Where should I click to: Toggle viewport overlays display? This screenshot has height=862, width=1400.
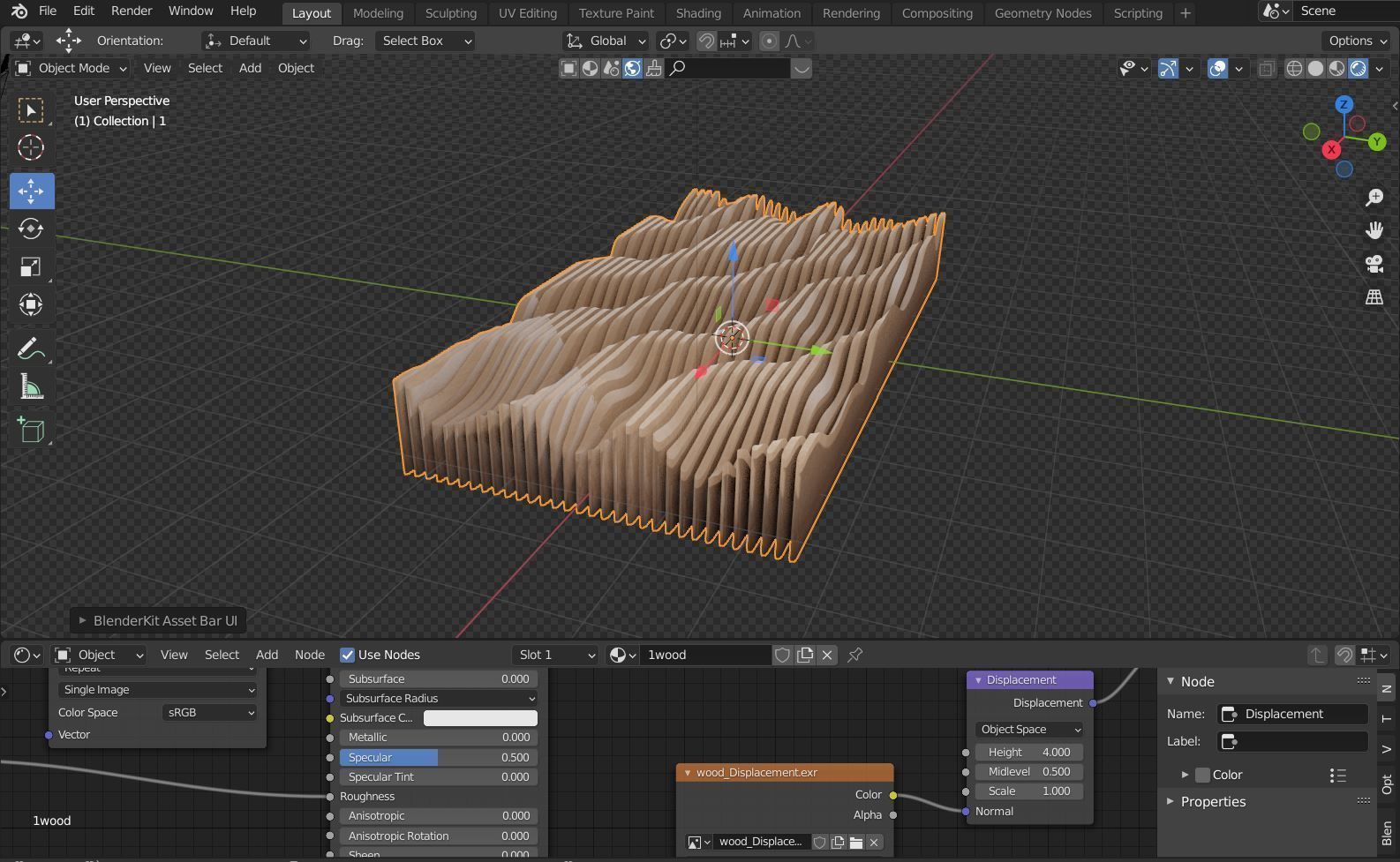click(x=1217, y=68)
